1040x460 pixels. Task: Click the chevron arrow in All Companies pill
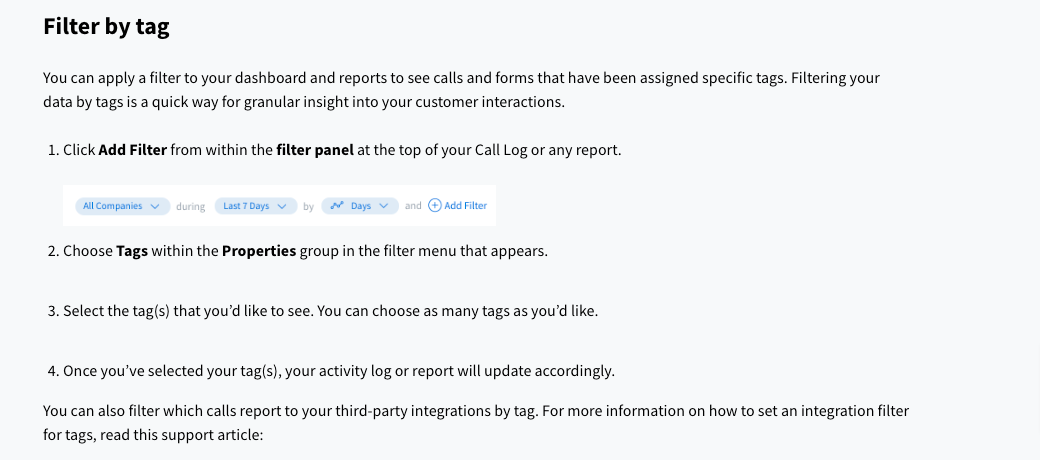pos(155,206)
